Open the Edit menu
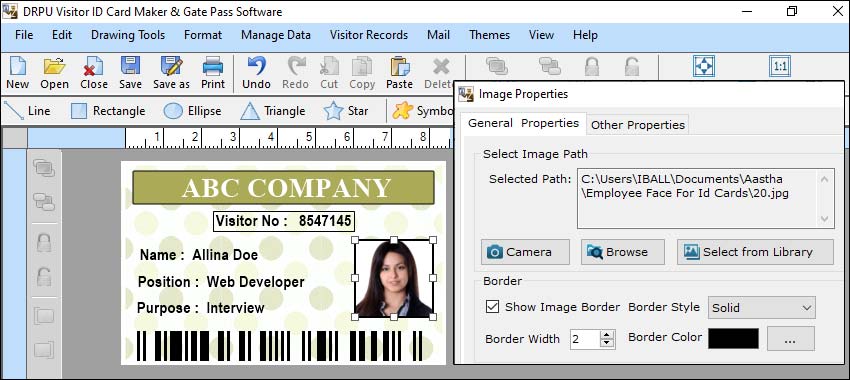The height and width of the screenshot is (380, 850). pos(62,35)
